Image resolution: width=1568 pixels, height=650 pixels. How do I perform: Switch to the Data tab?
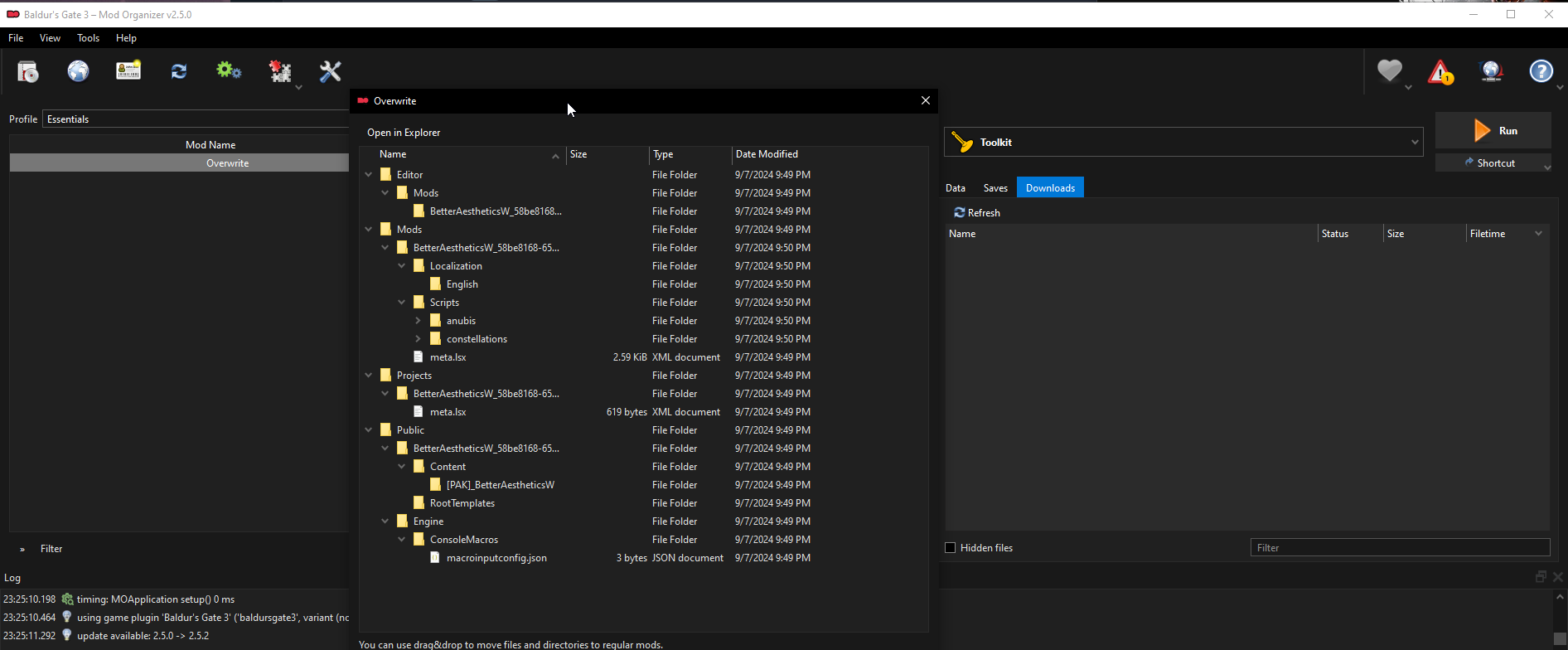coord(956,188)
